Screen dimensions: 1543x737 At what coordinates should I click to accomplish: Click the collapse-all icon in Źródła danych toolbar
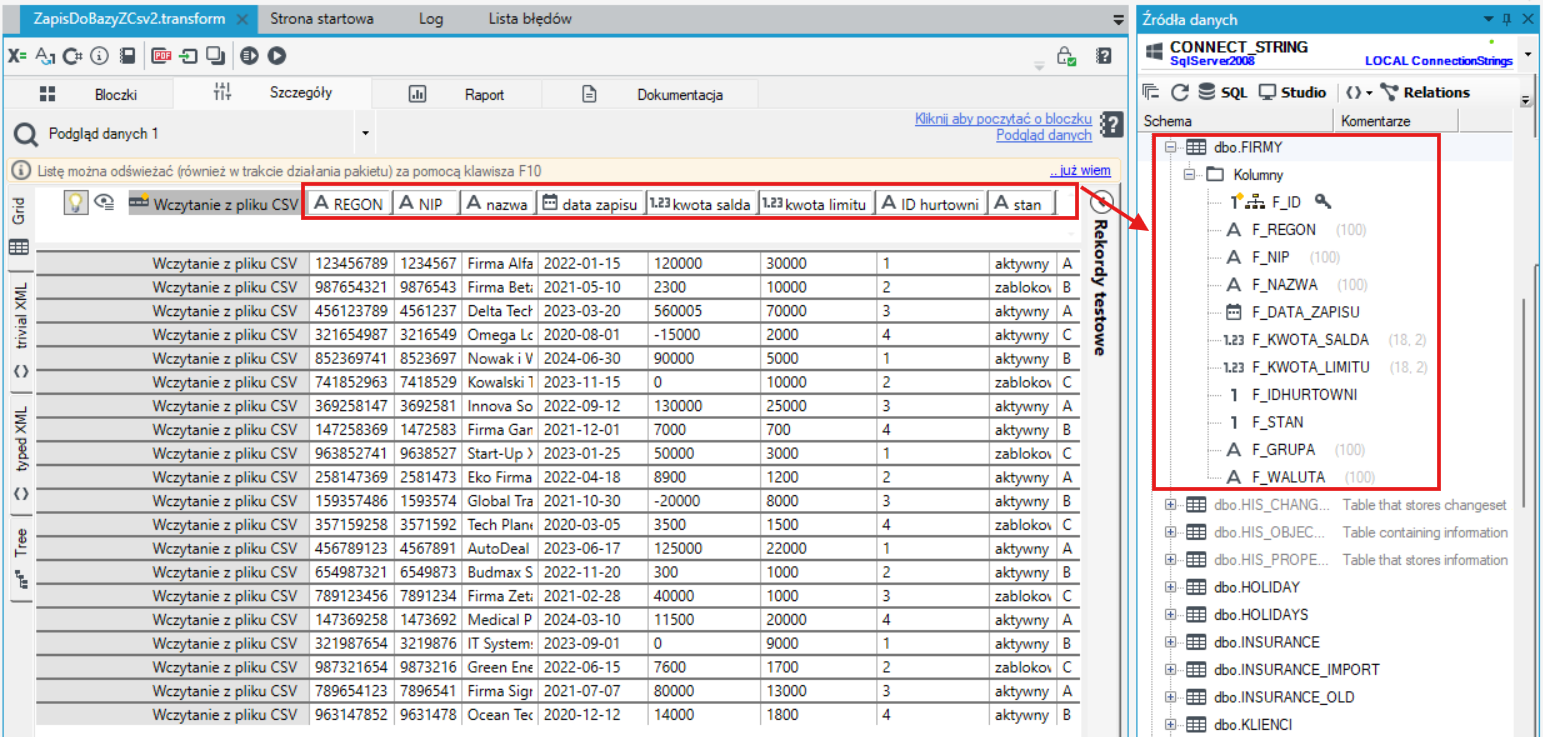tap(1151, 92)
